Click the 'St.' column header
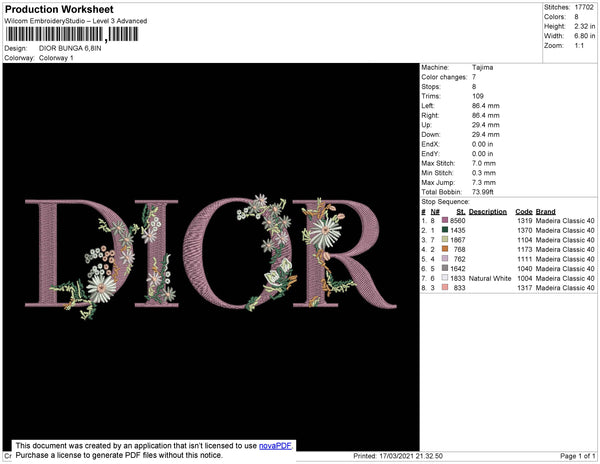Screen dimensions: 600x464 pos(461,212)
